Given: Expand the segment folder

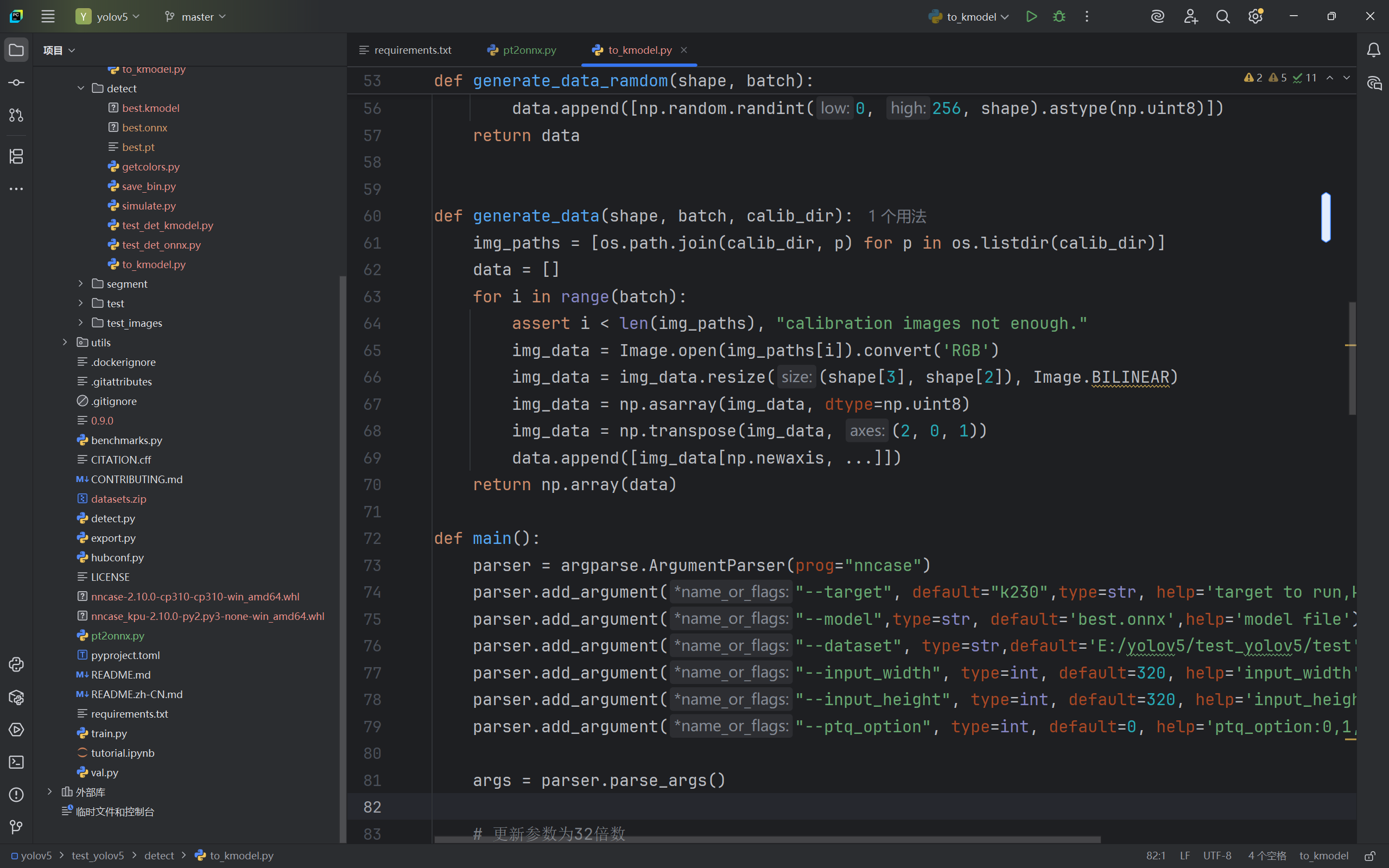Looking at the screenshot, I should pos(81,283).
